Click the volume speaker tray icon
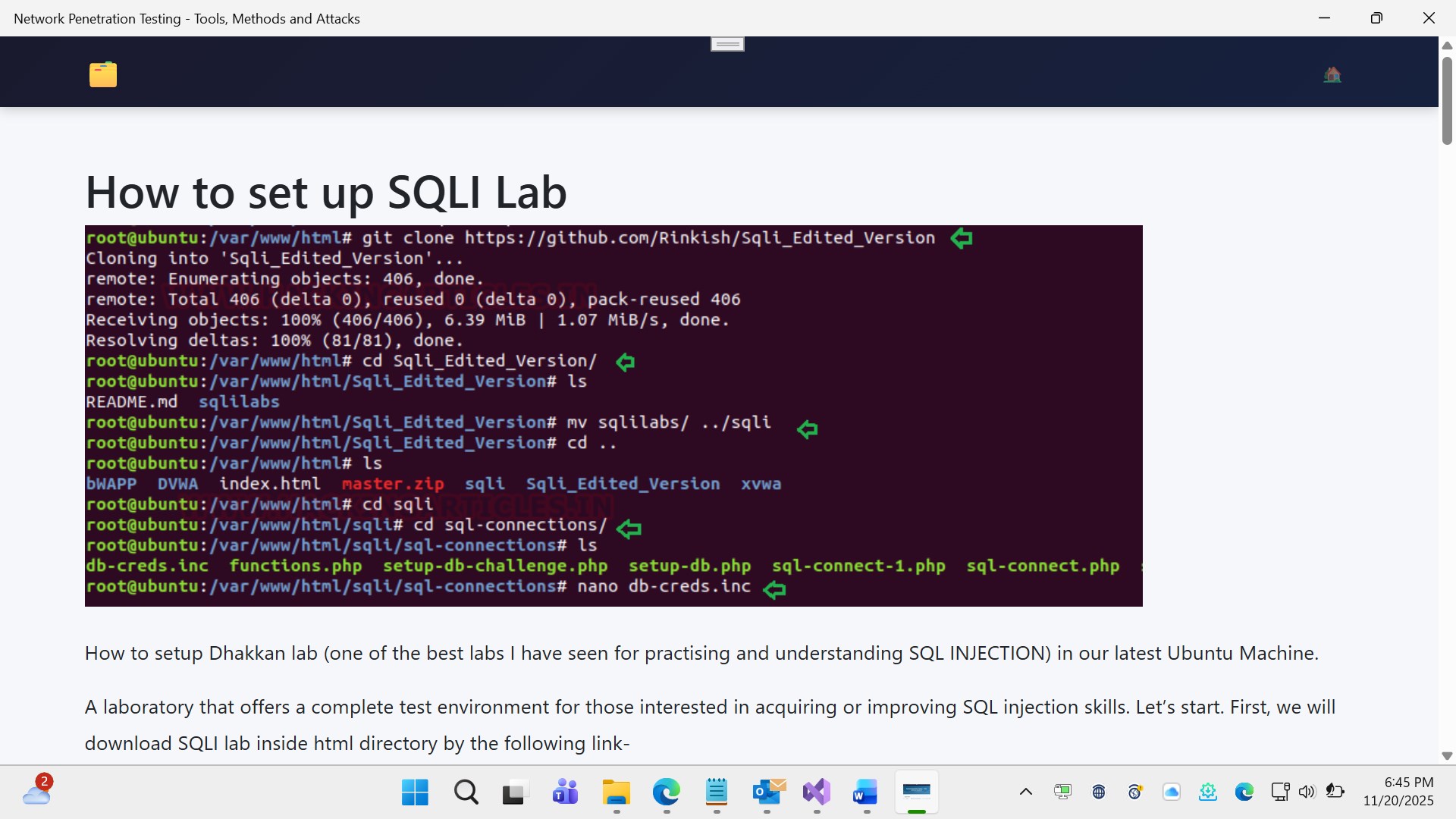The image size is (1456, 819). (x=1306, y=792)
